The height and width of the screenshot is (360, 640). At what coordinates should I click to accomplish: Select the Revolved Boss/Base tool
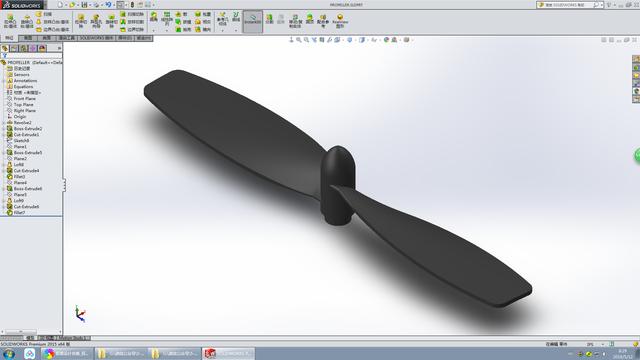tap(27, 21)
